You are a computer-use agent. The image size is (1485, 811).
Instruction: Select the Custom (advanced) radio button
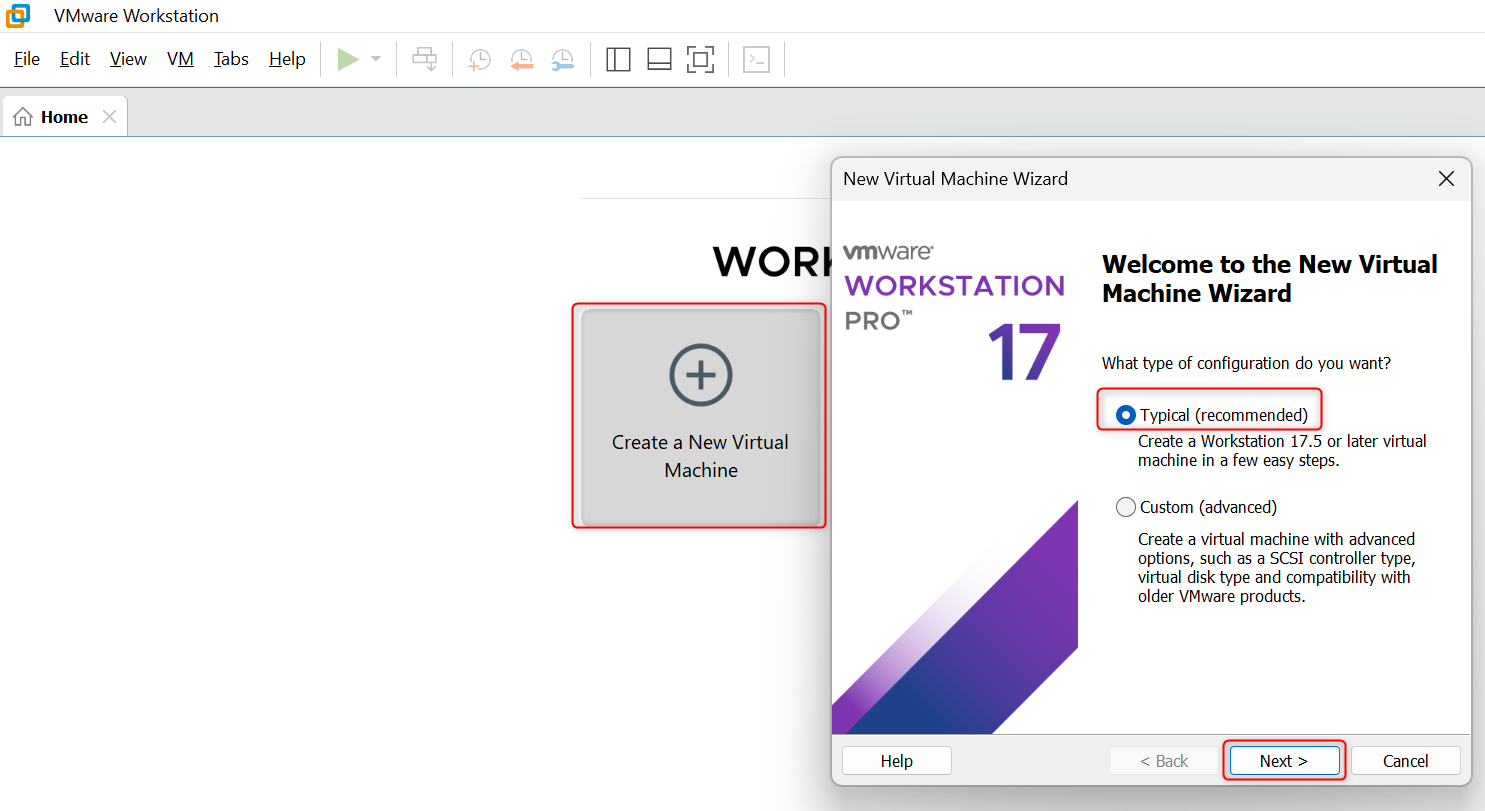coord(1126,507)
